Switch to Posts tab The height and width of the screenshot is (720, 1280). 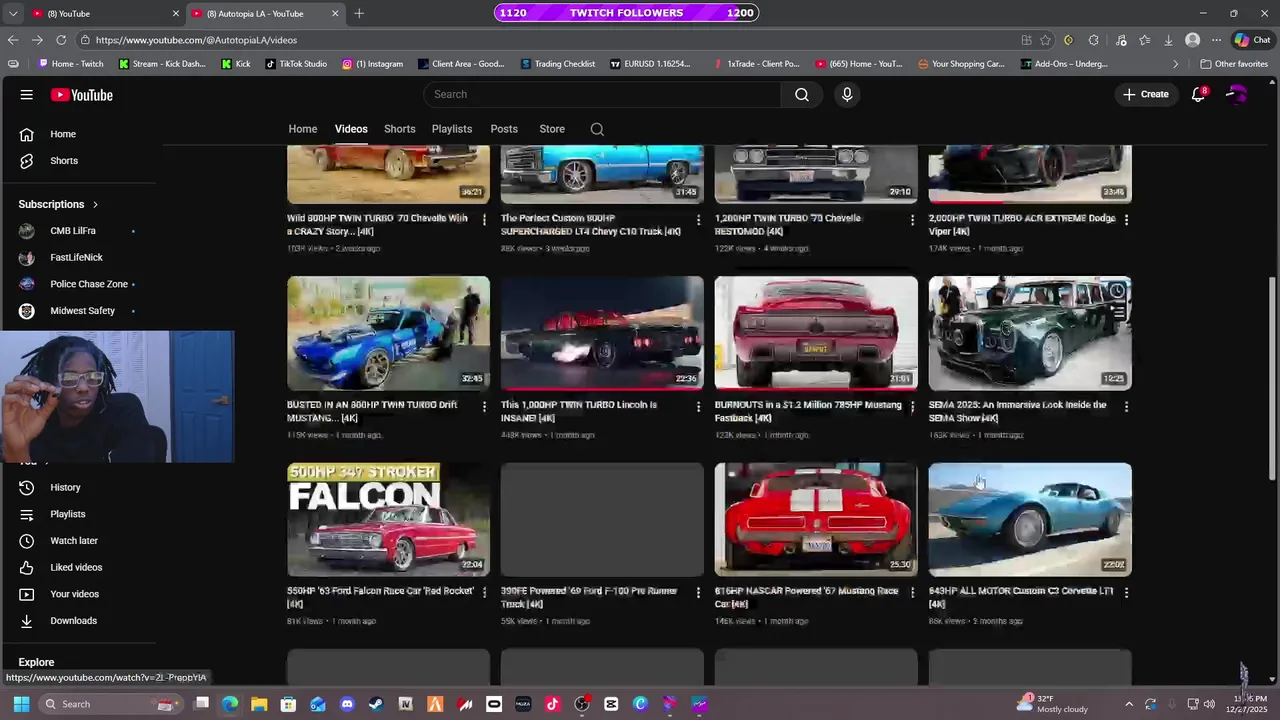coord(504,129)
